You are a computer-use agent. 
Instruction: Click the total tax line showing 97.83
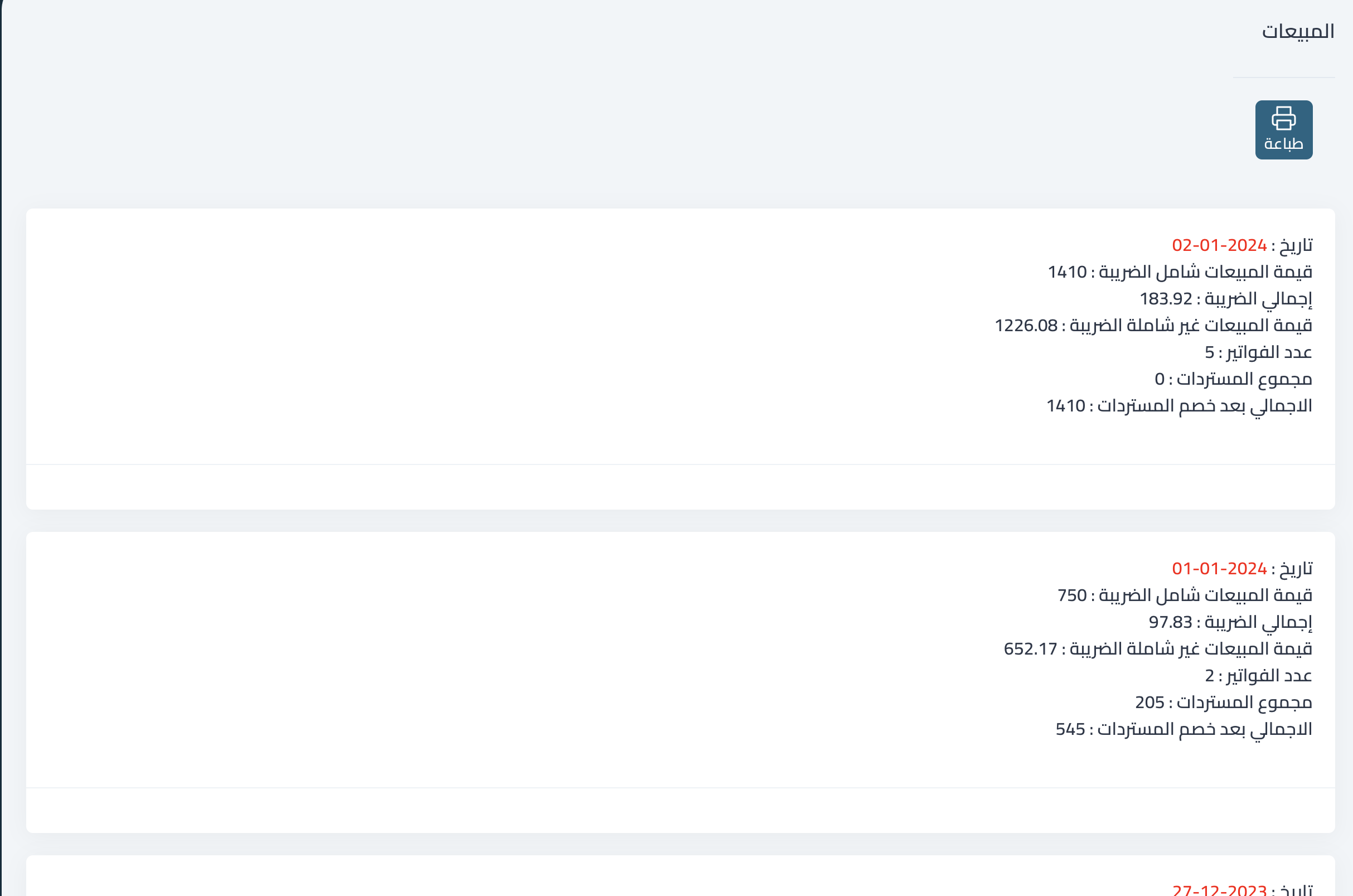click(1230, 622)
